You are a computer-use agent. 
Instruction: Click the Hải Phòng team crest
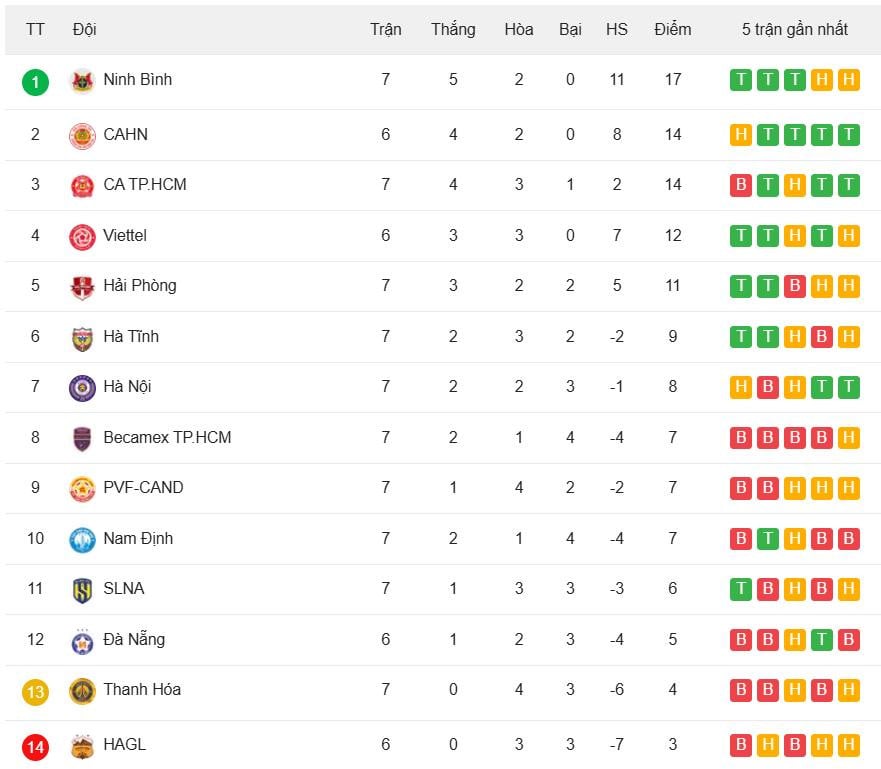(82, 287)
